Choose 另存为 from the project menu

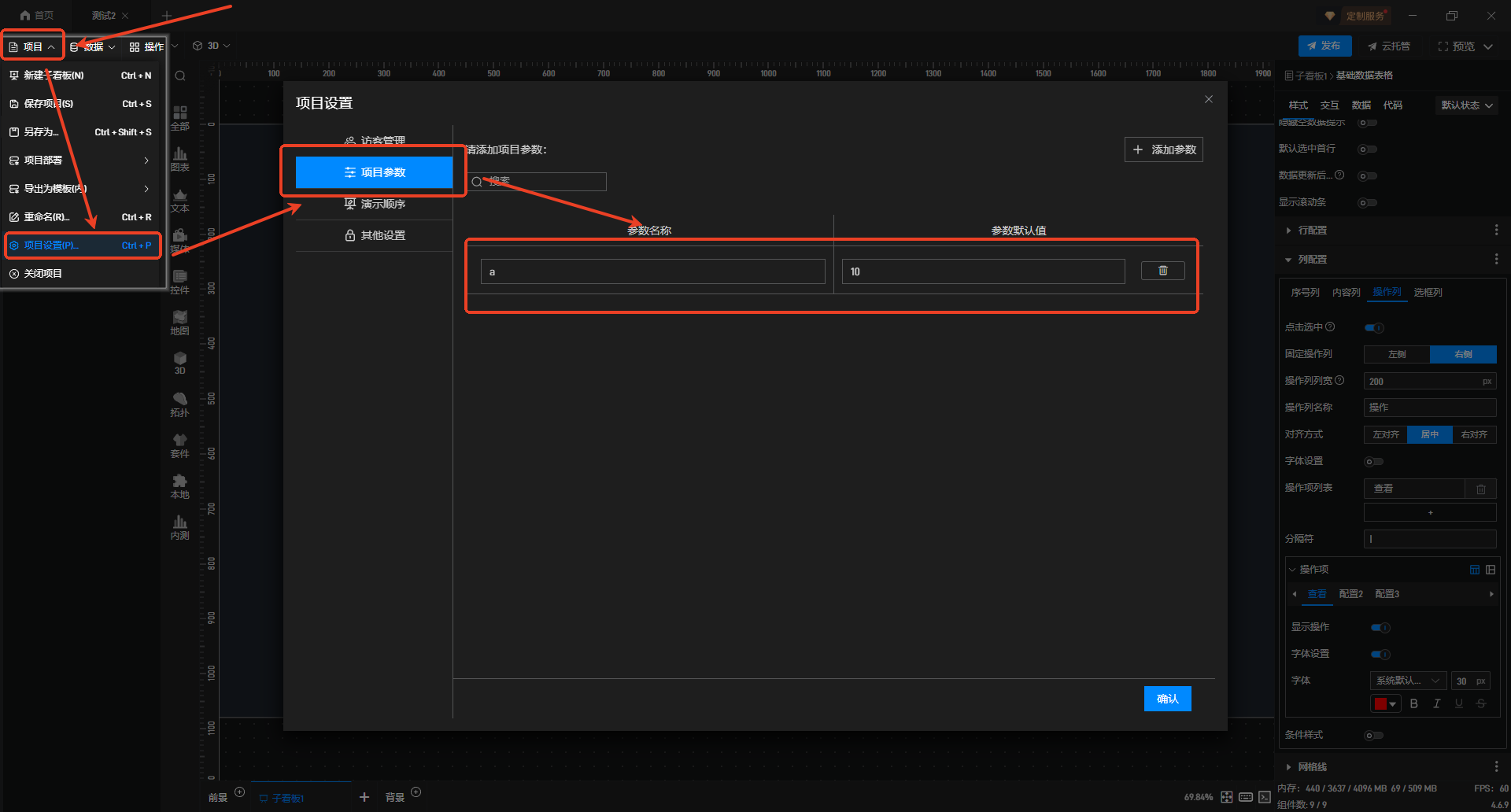[x=41, y=132]
